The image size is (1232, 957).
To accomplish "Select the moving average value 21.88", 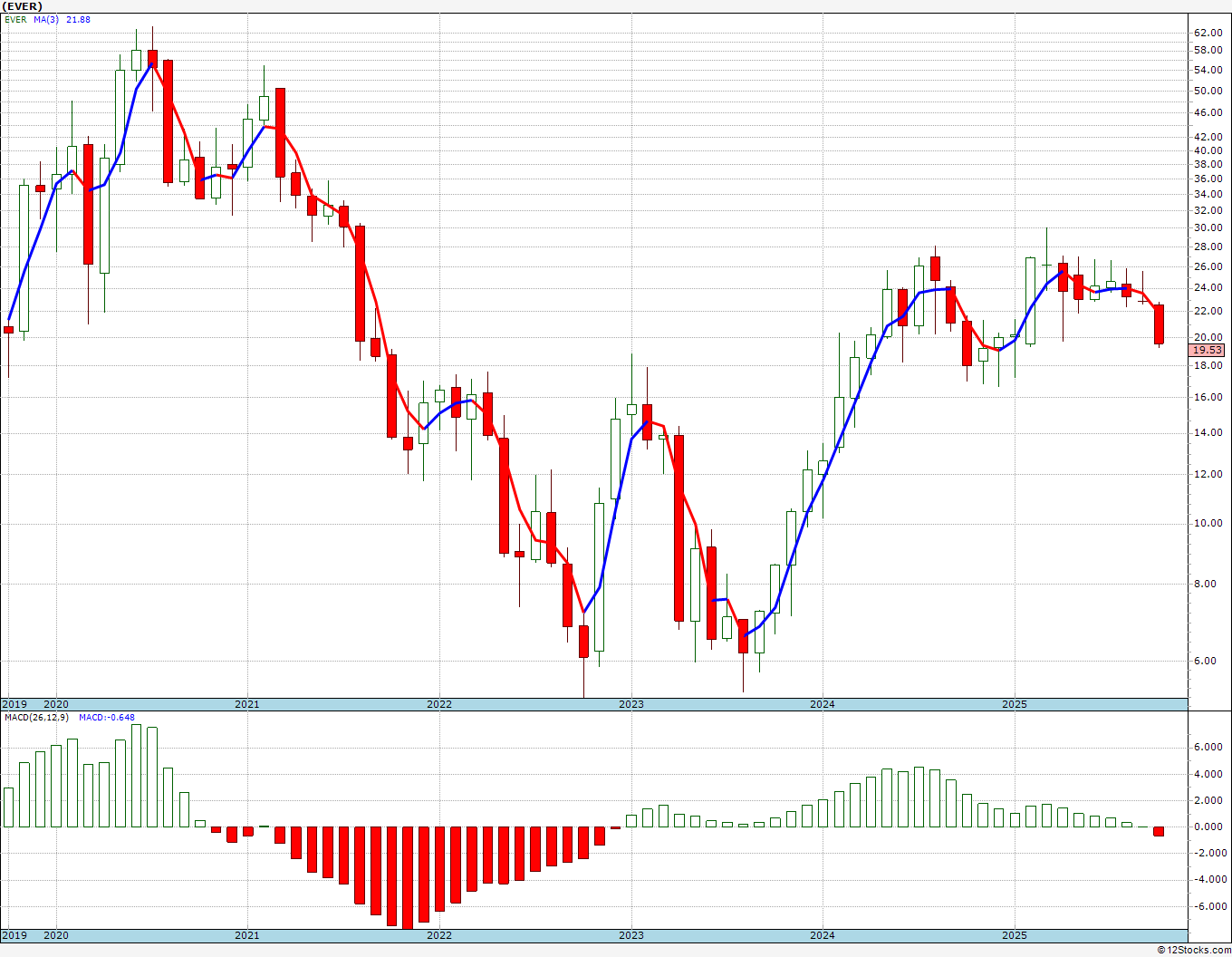I will click(x=78, y=19).
